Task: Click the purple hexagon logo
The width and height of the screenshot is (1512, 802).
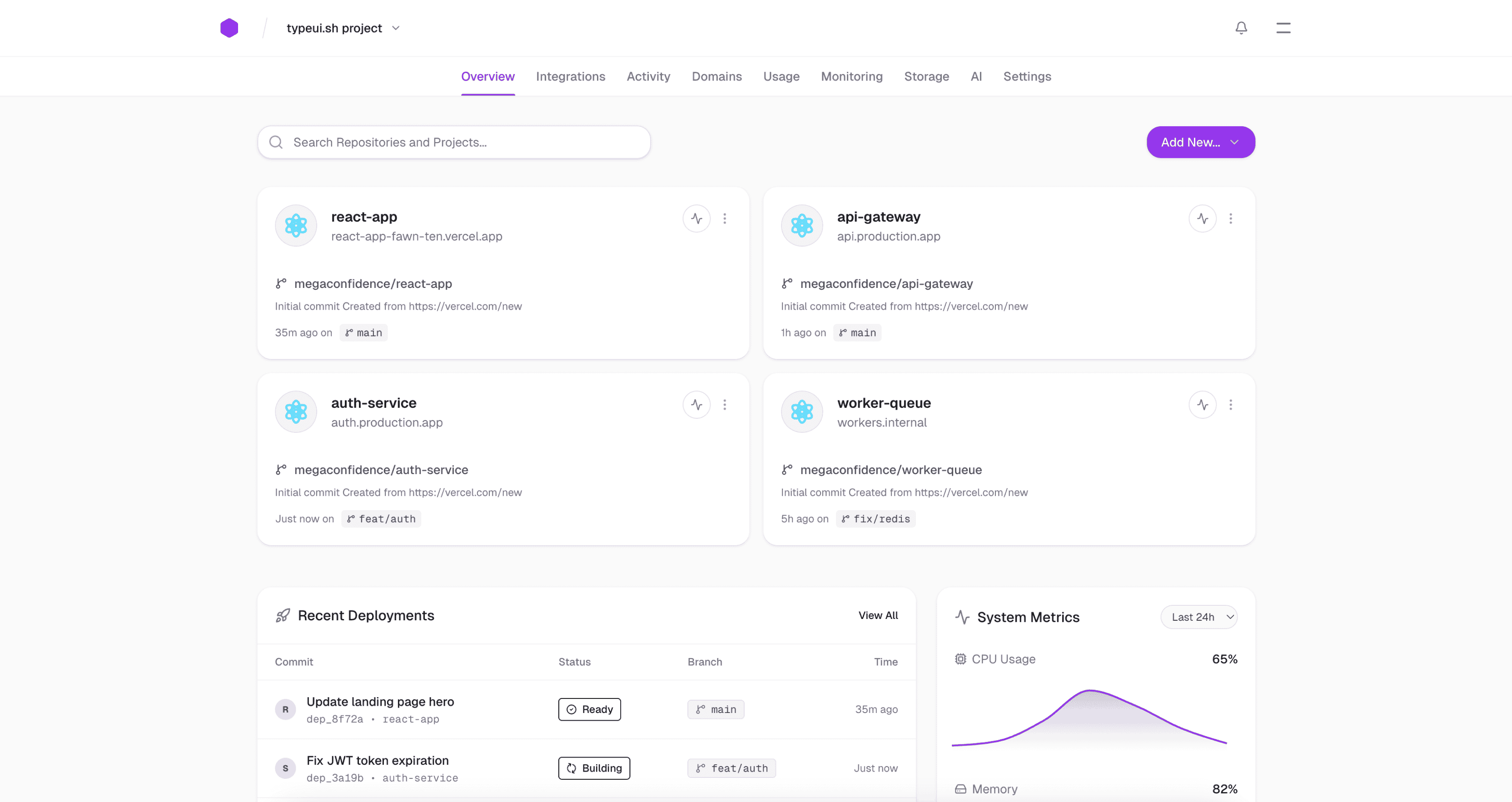Action: coord(229,28)
